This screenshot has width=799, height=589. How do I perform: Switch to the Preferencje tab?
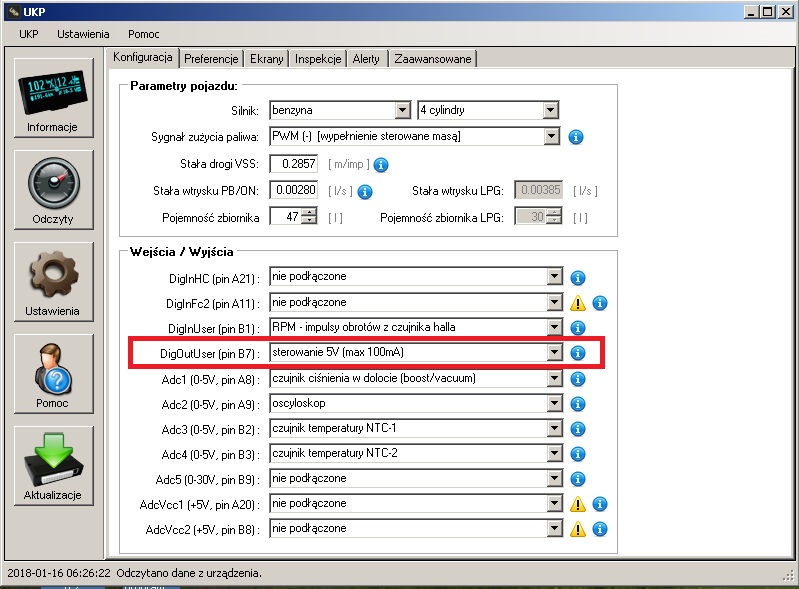[x=211, y=59]
